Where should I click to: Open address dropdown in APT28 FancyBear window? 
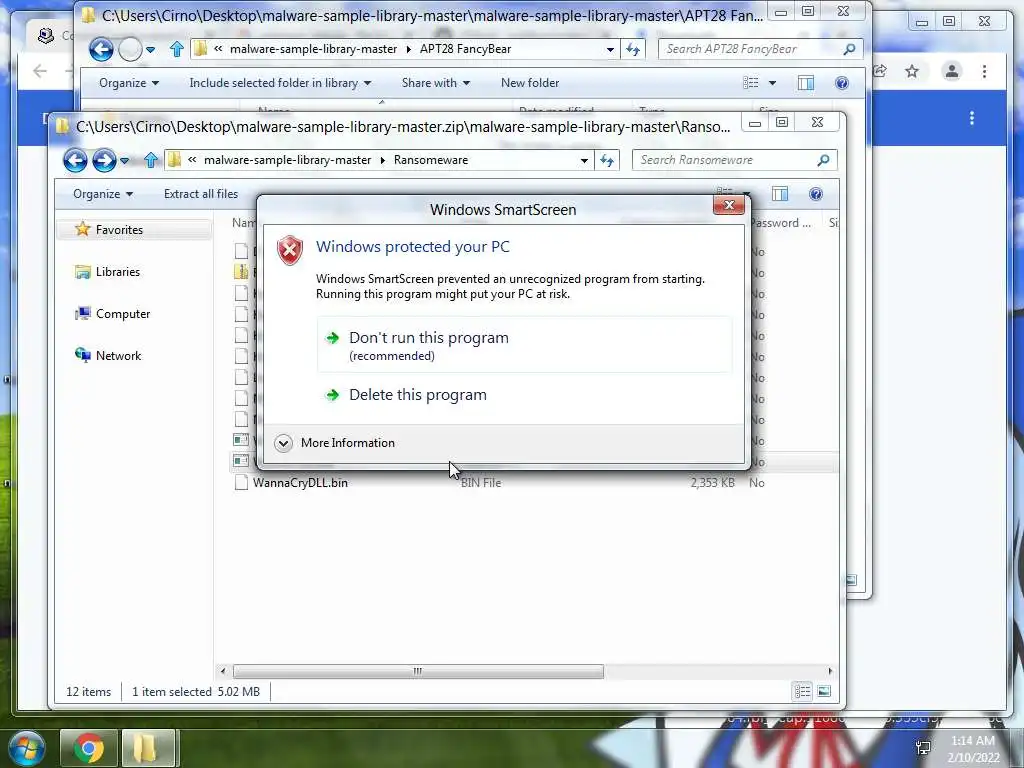(610, 49)
